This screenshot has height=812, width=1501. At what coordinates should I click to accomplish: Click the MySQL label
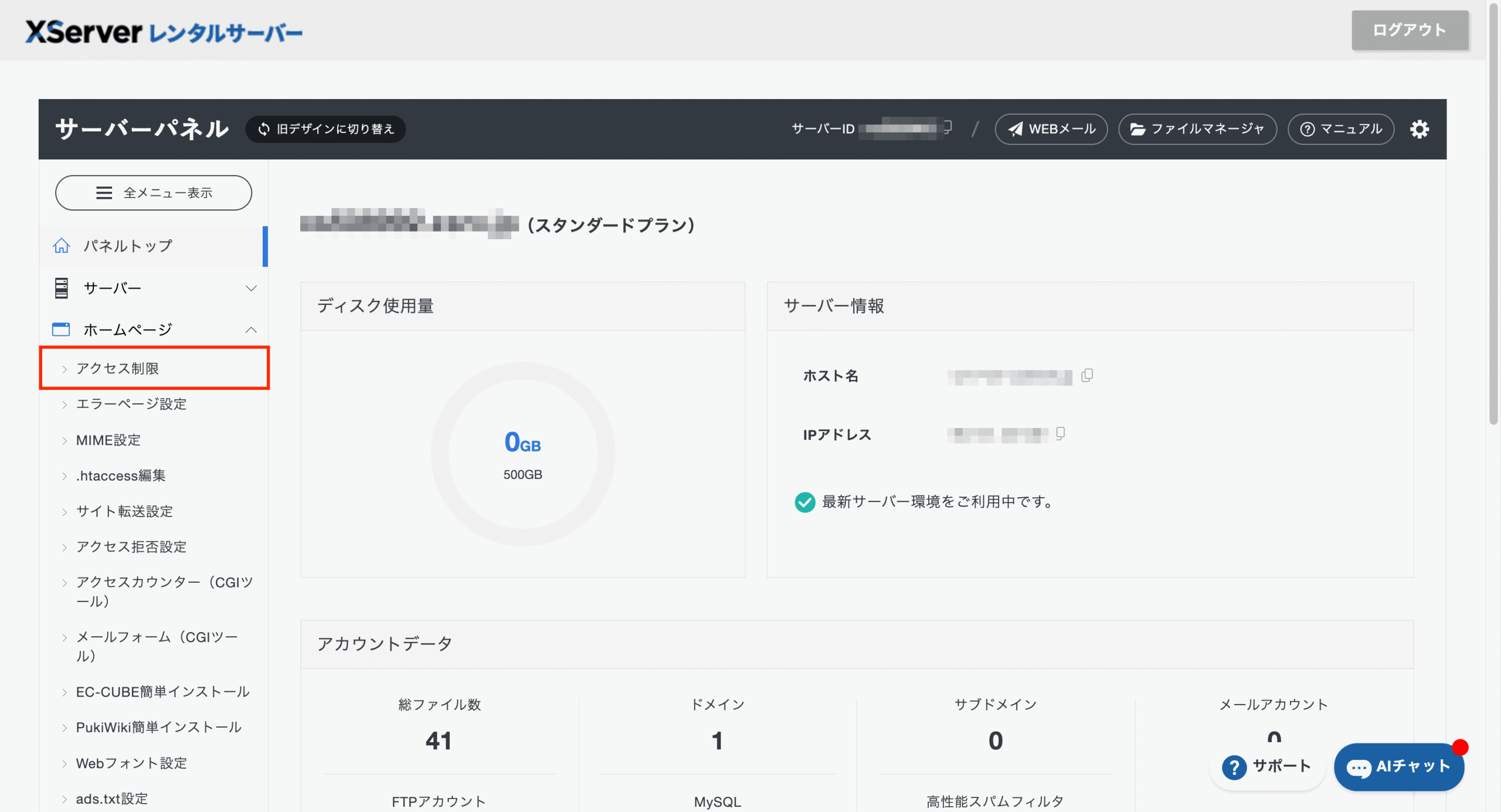pos(717,801)
